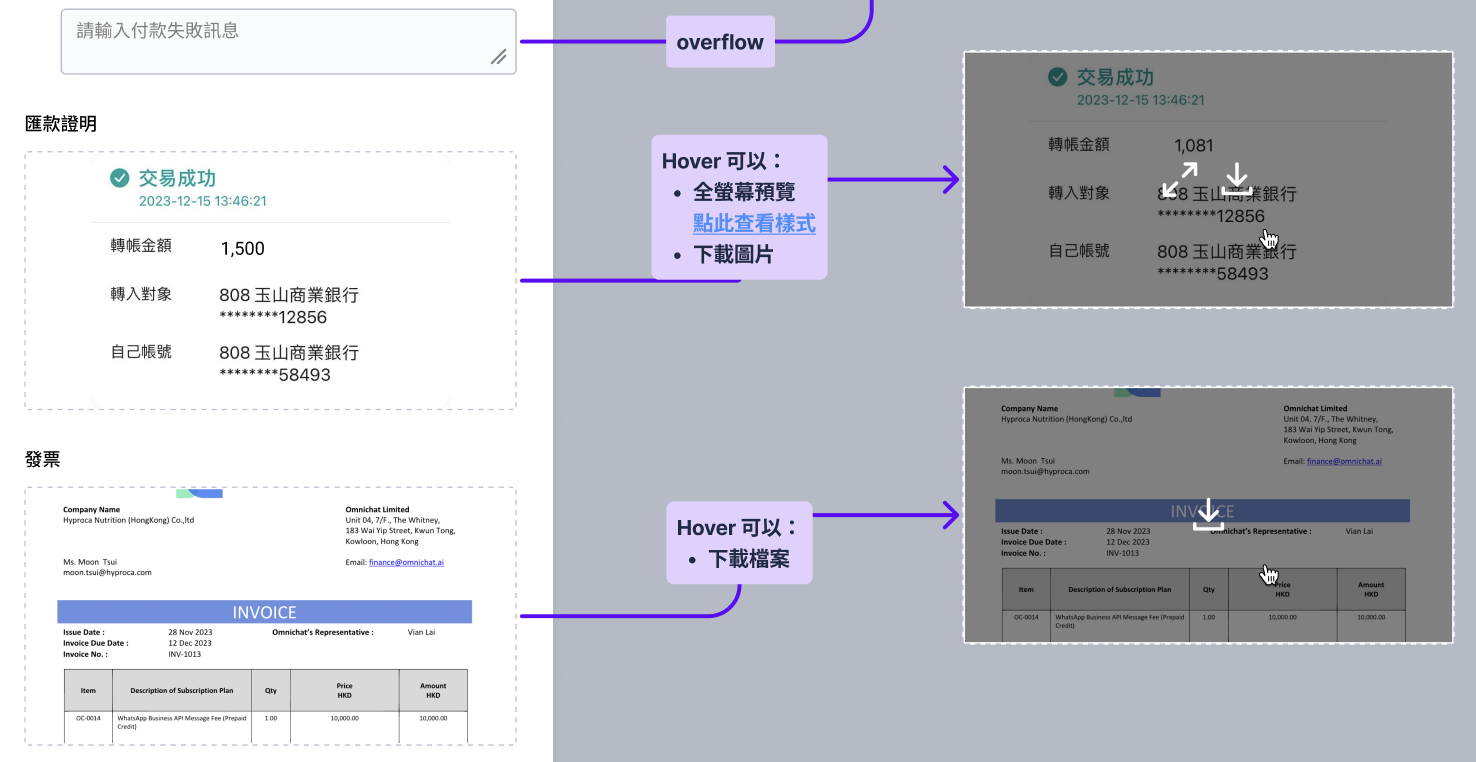The width and height of the screenshot is (1476, 762).
Task: Click green check icon beside 交易成功 on undimmed receipt
Action: [119, 178]
